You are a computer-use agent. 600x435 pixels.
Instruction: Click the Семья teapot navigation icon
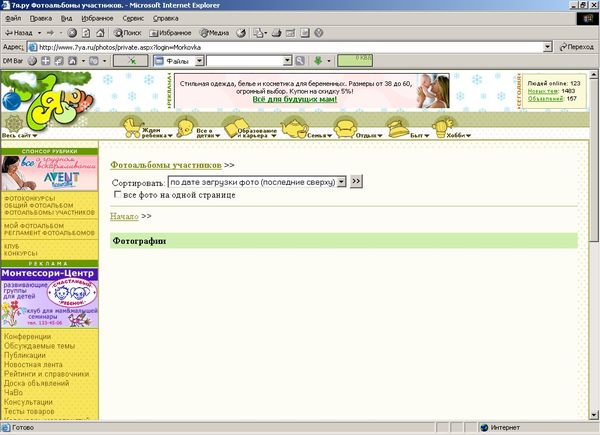pyautogui.click(x=293, y=126)
